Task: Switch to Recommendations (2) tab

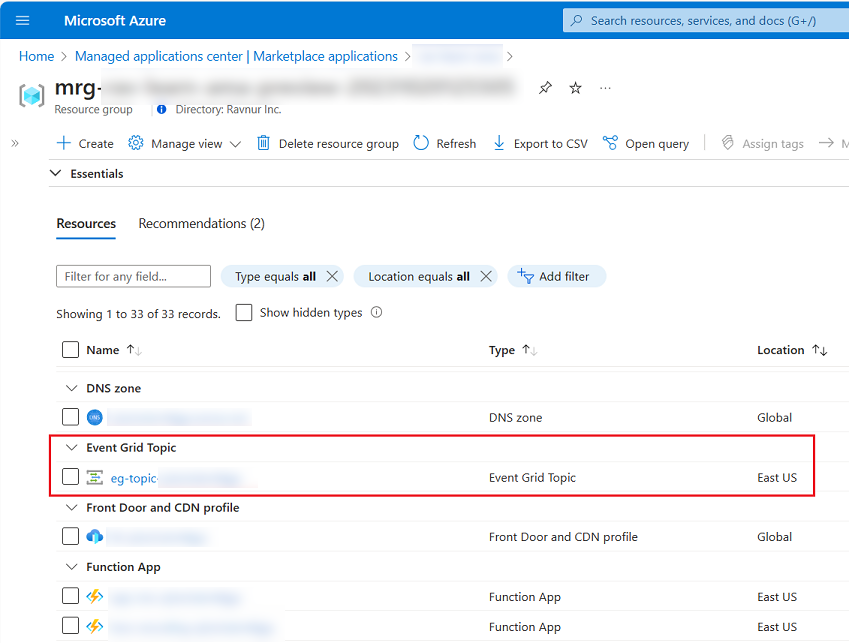Action: coord(201,224)
